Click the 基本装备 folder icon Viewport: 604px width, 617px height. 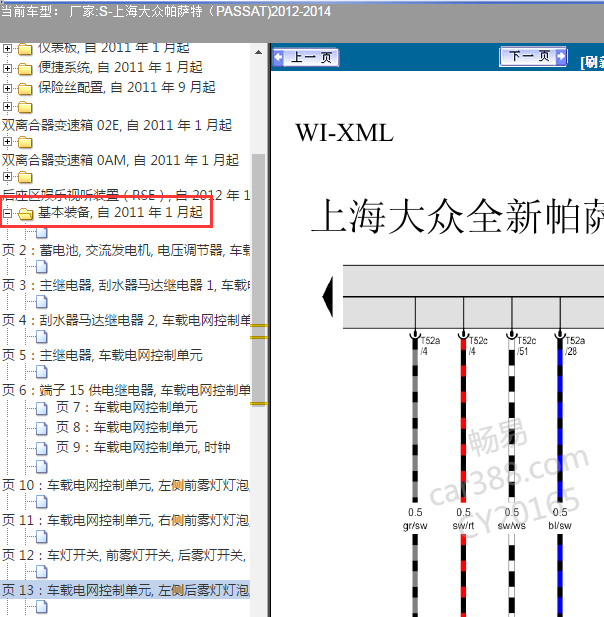[x=25, y=213]
